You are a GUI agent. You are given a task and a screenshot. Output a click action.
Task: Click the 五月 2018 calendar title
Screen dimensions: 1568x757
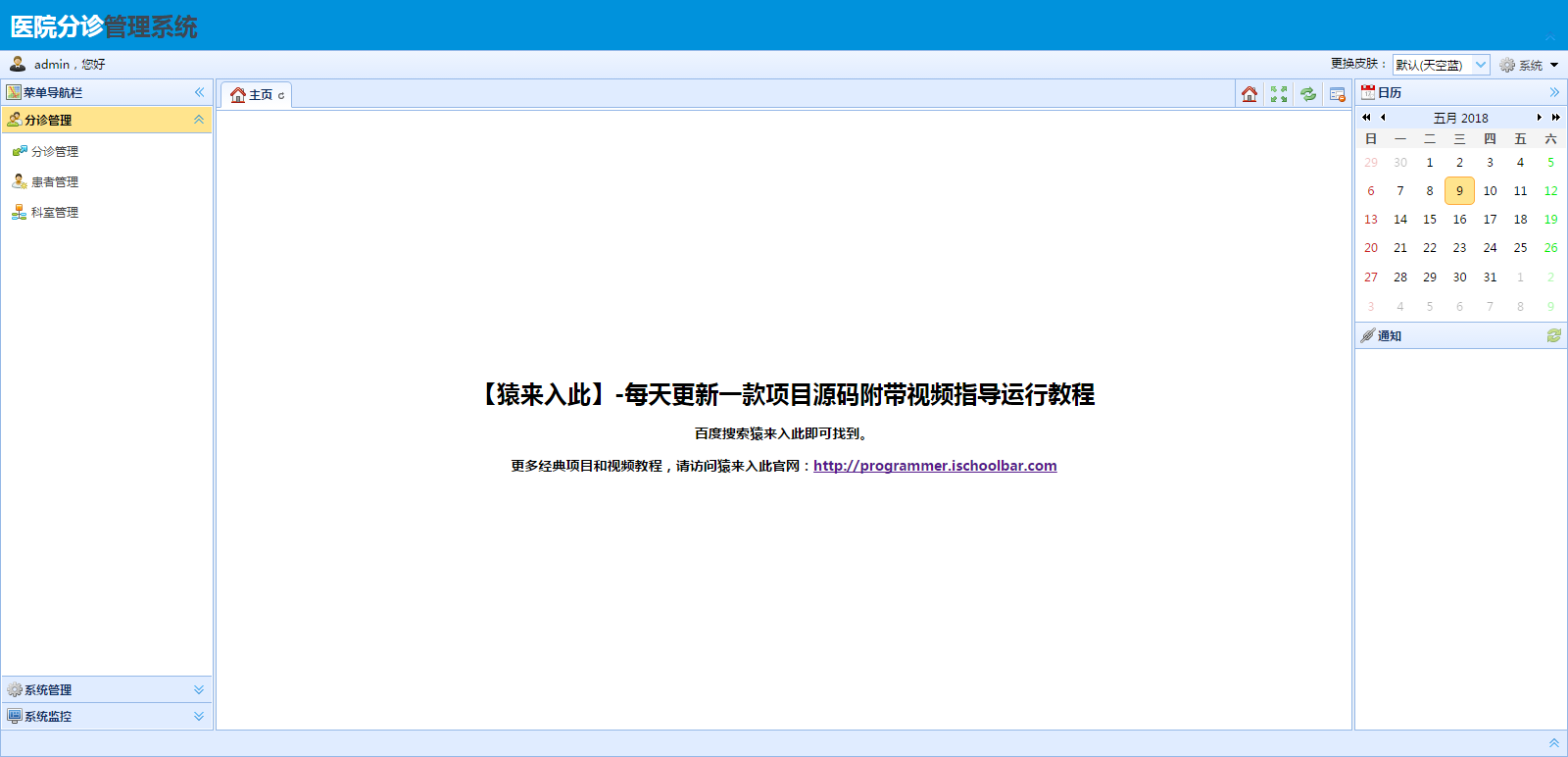click(1460, 118)
